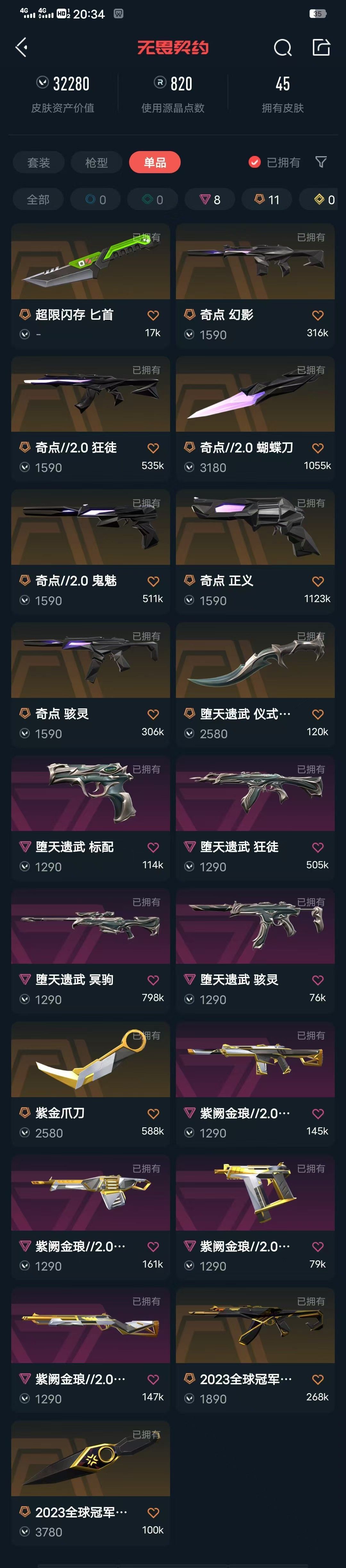Open the search magnifier icon

click(283, 47)
